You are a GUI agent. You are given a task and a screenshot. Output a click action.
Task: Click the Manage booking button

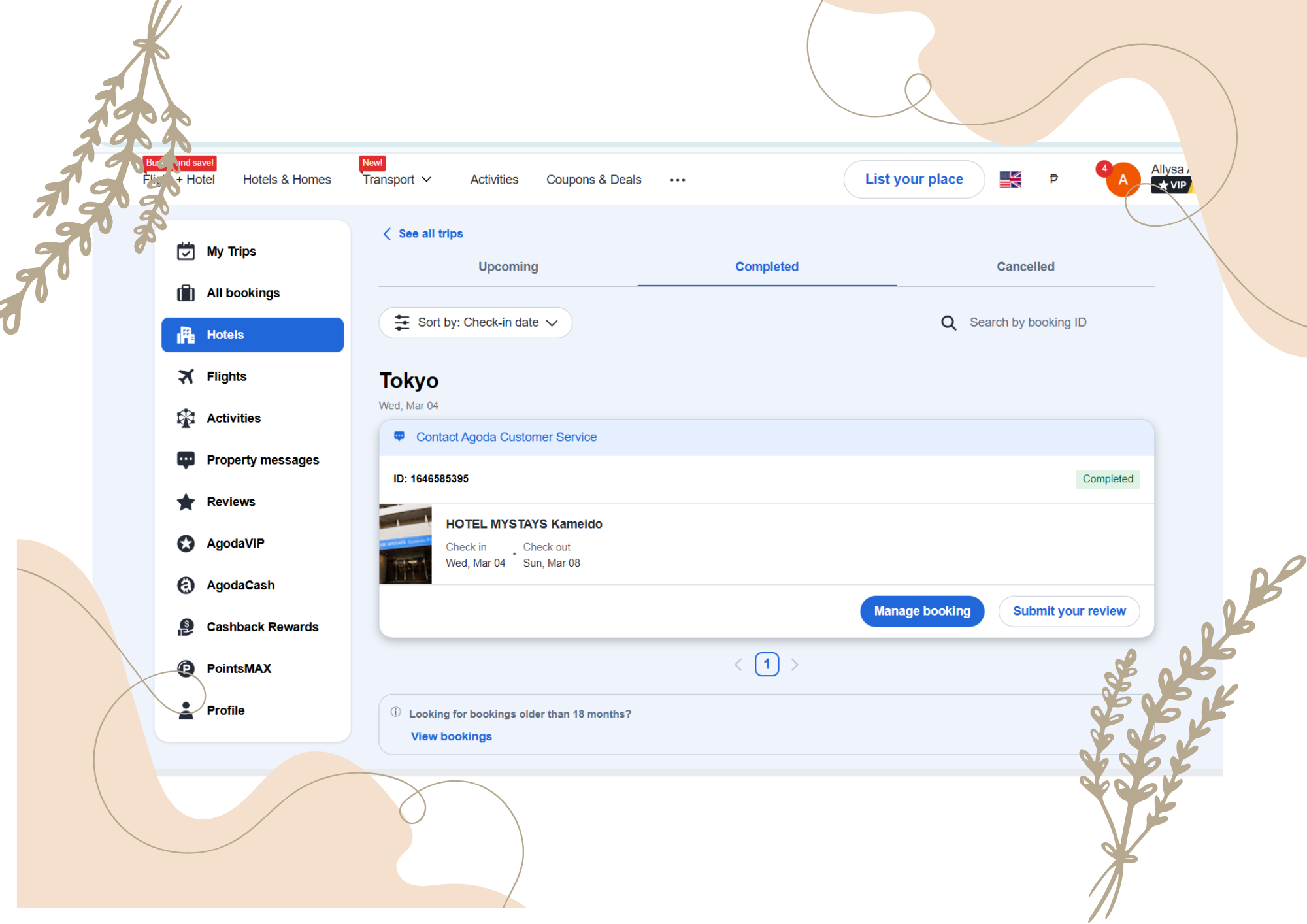[922, 611]
